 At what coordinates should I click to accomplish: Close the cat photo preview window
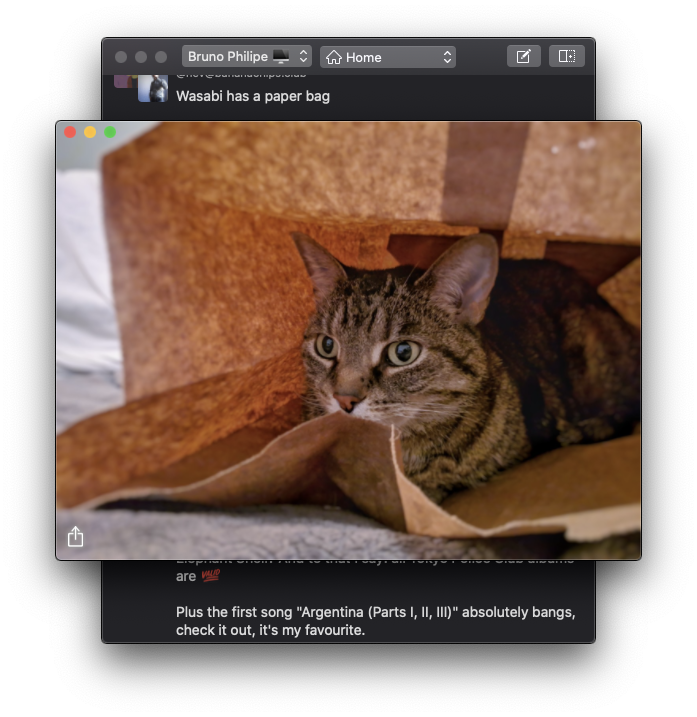[70, 132]
